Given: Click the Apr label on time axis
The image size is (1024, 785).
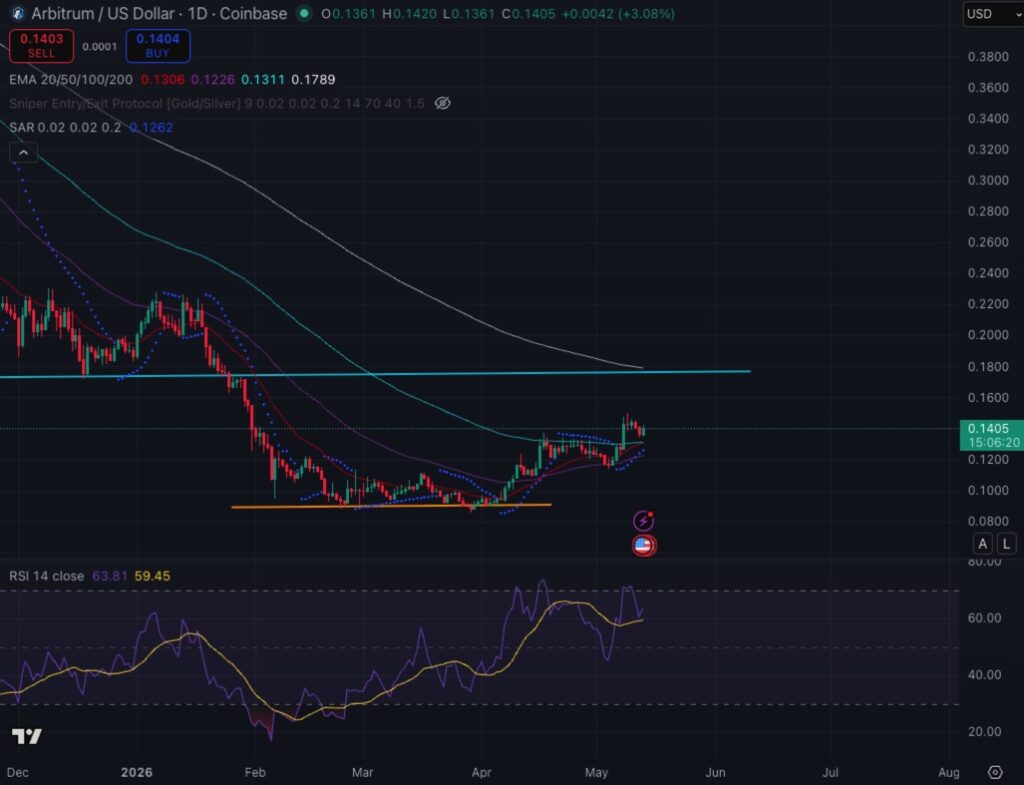Looking at the screenshot, I should pos(481,773).
